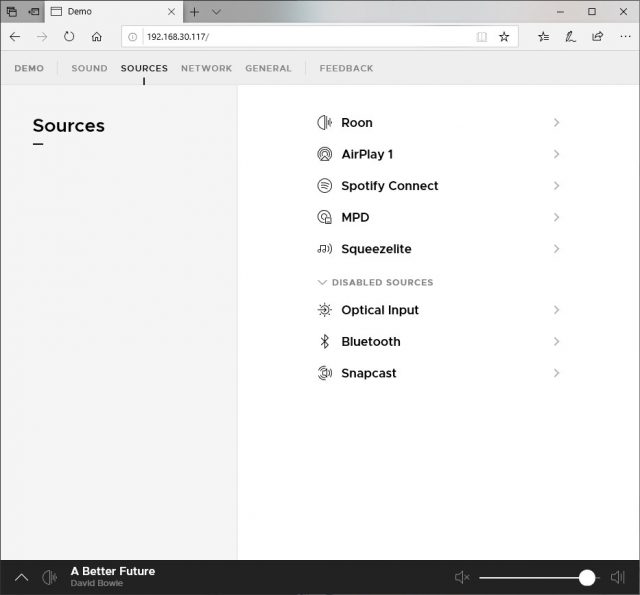Share this page
640x595 pixels.
pos(598,37)
